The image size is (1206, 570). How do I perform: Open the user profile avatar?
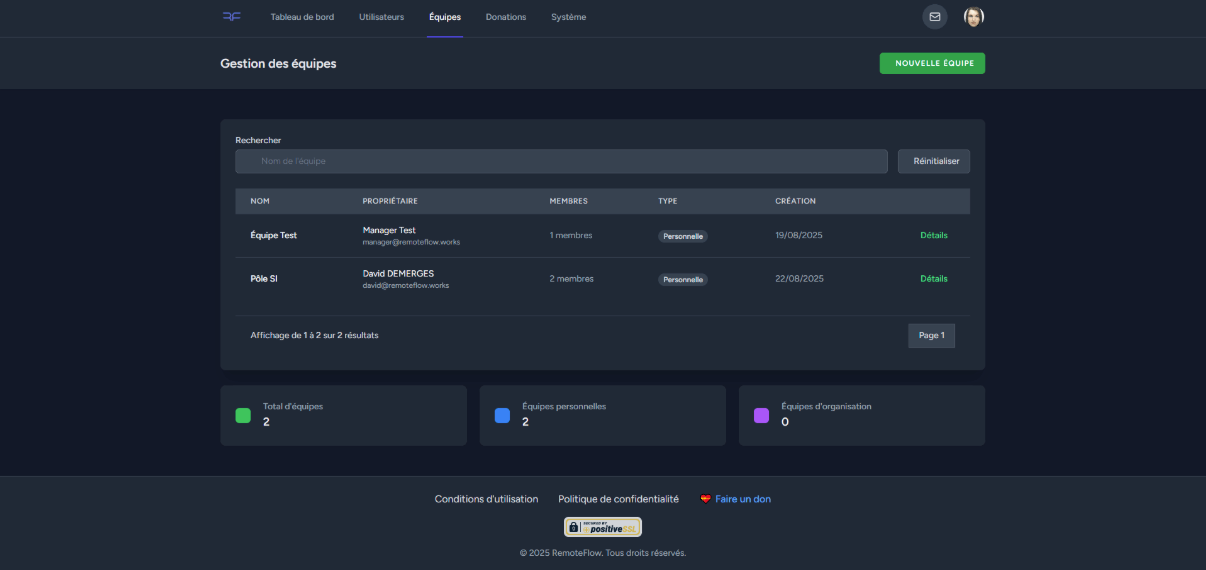(973, 17)
